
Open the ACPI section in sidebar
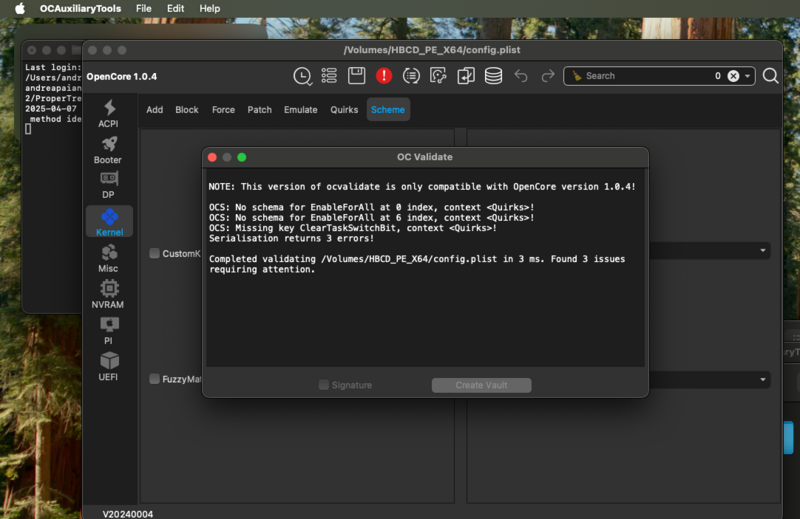[x=108, y=114]
